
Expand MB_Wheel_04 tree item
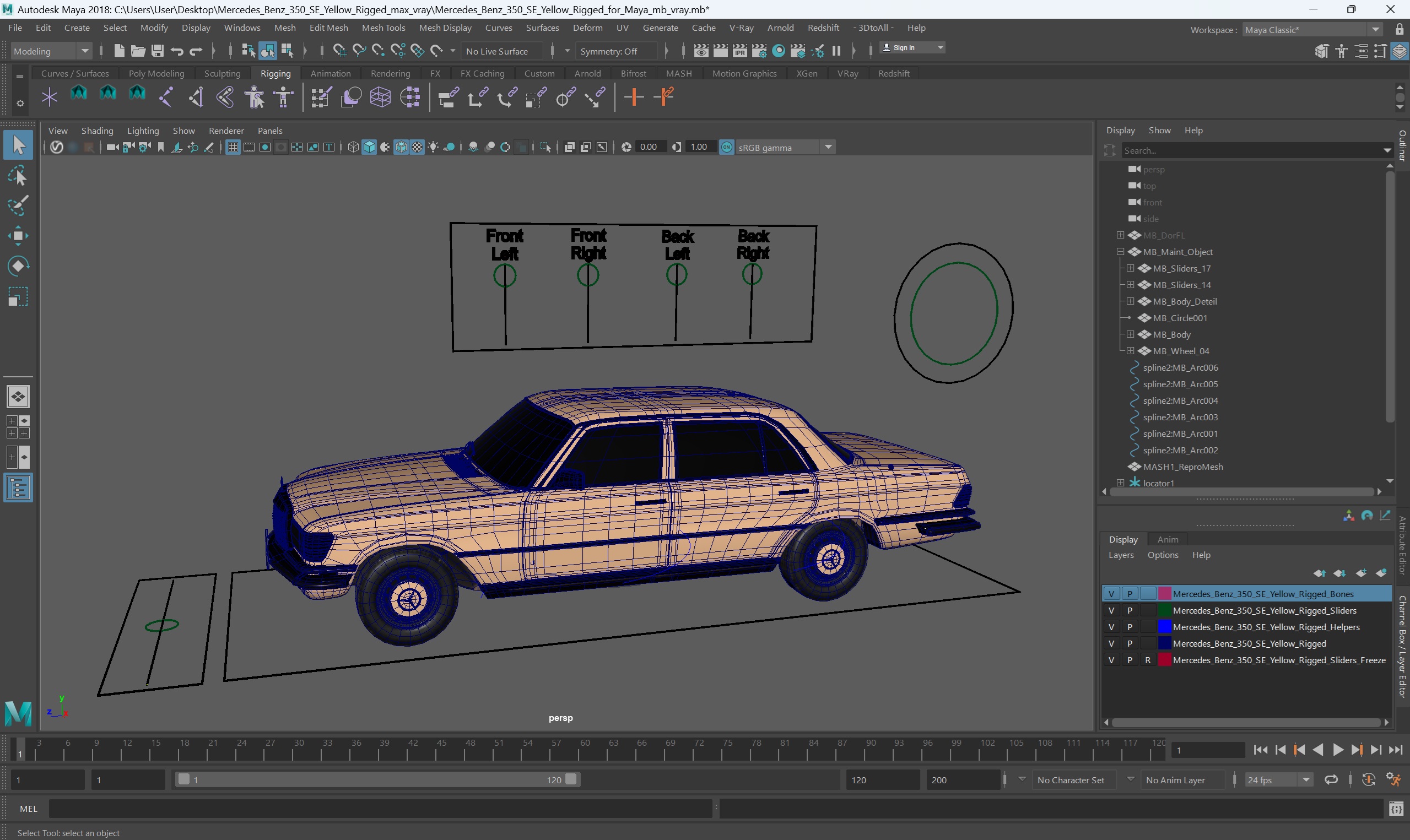coord(1128,350)
